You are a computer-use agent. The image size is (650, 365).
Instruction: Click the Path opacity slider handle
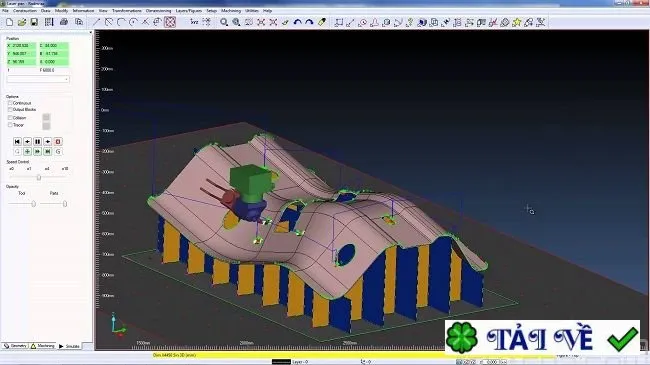point(65,204)
